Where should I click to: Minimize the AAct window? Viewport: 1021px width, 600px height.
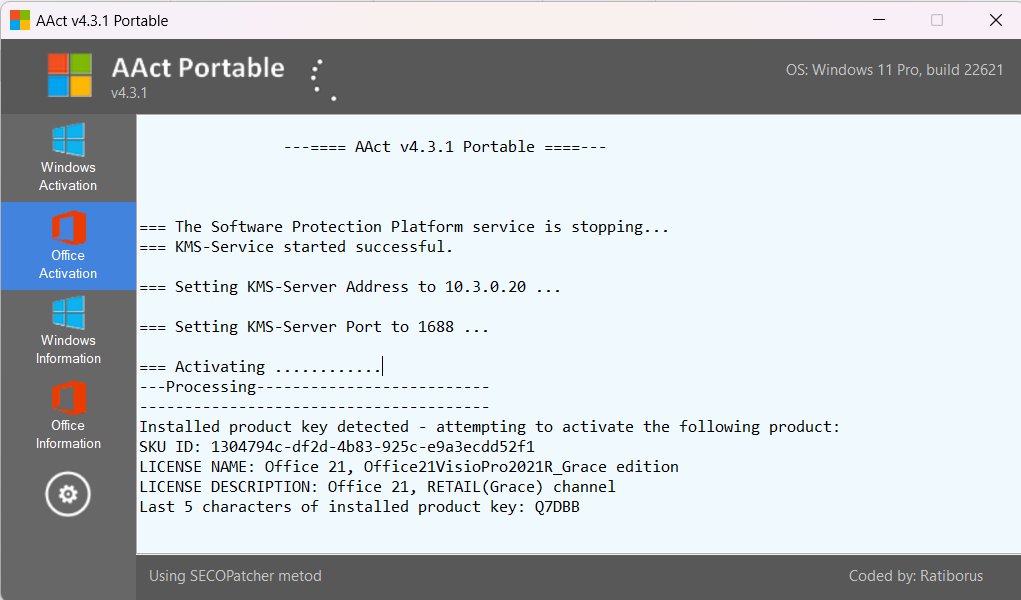coord(879,20)
